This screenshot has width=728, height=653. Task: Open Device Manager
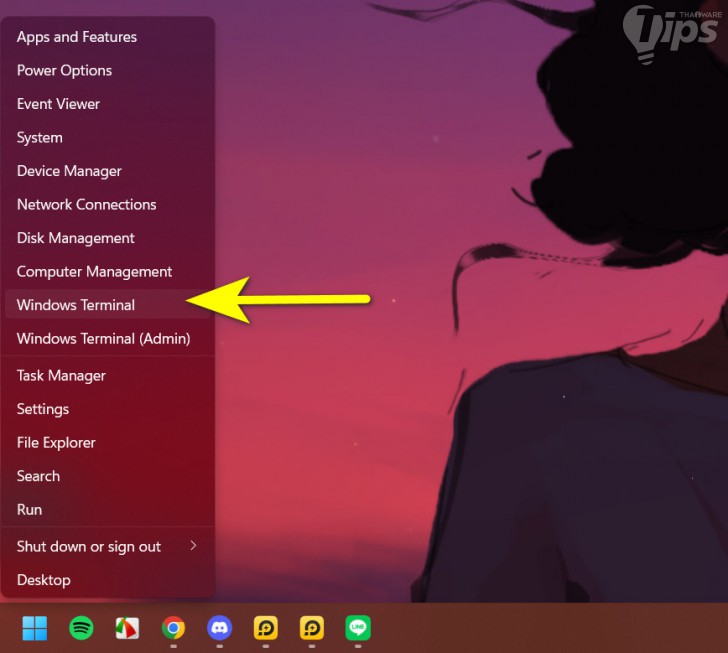click(108, 171)
